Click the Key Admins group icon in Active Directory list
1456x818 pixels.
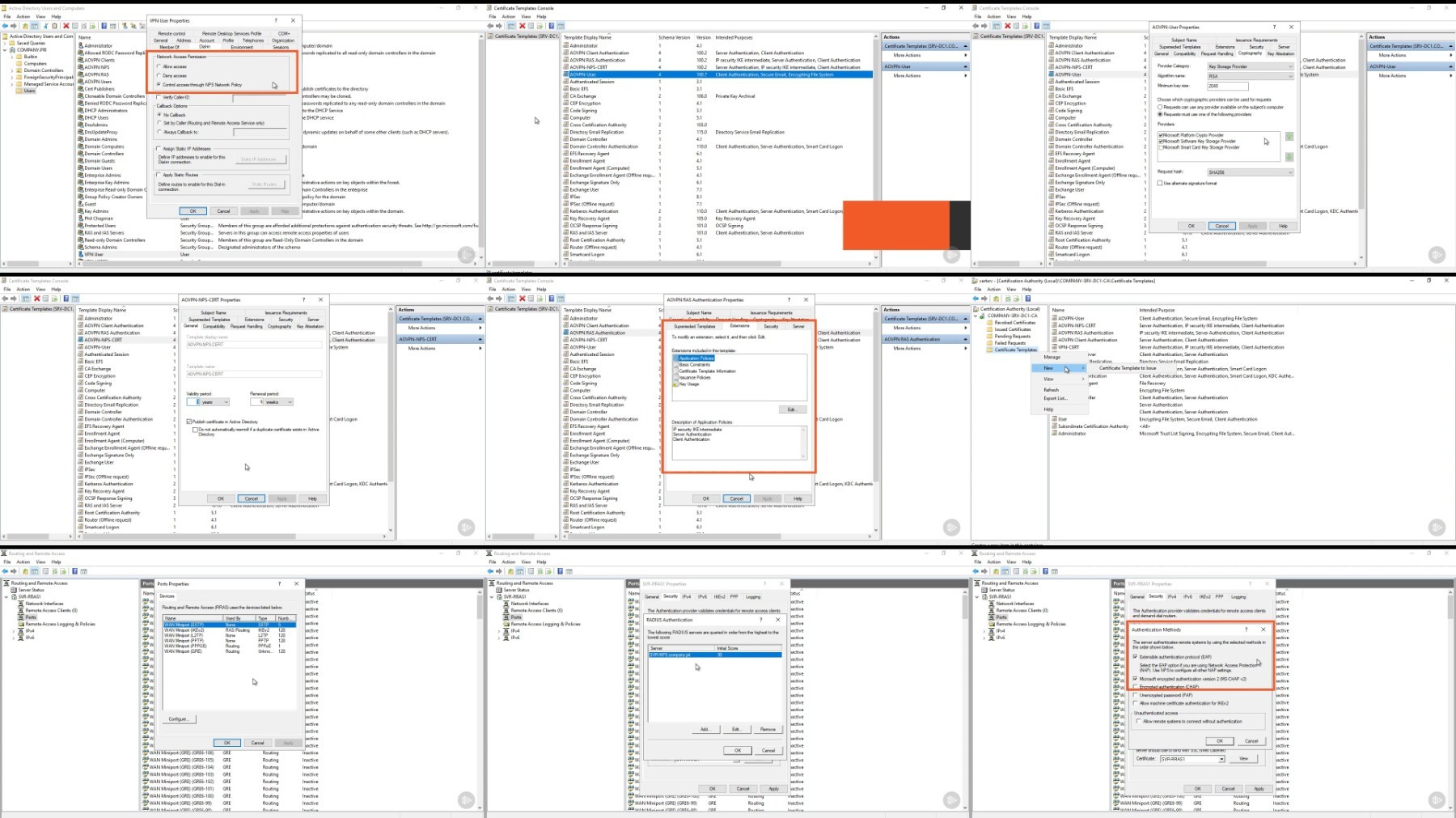coord(81,211)
